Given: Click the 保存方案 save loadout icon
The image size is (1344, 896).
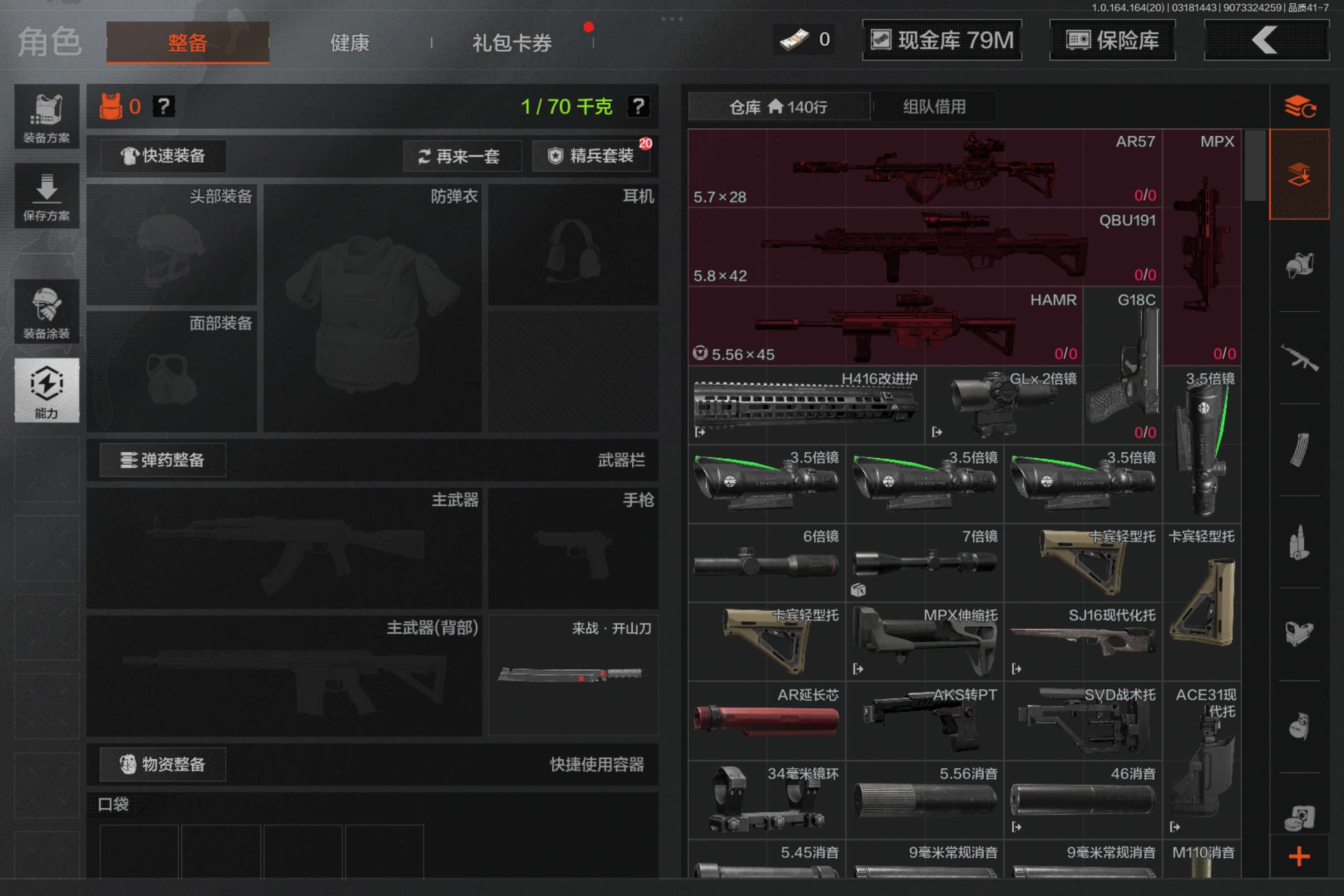Looking at the screenshot, I should 46,196.
